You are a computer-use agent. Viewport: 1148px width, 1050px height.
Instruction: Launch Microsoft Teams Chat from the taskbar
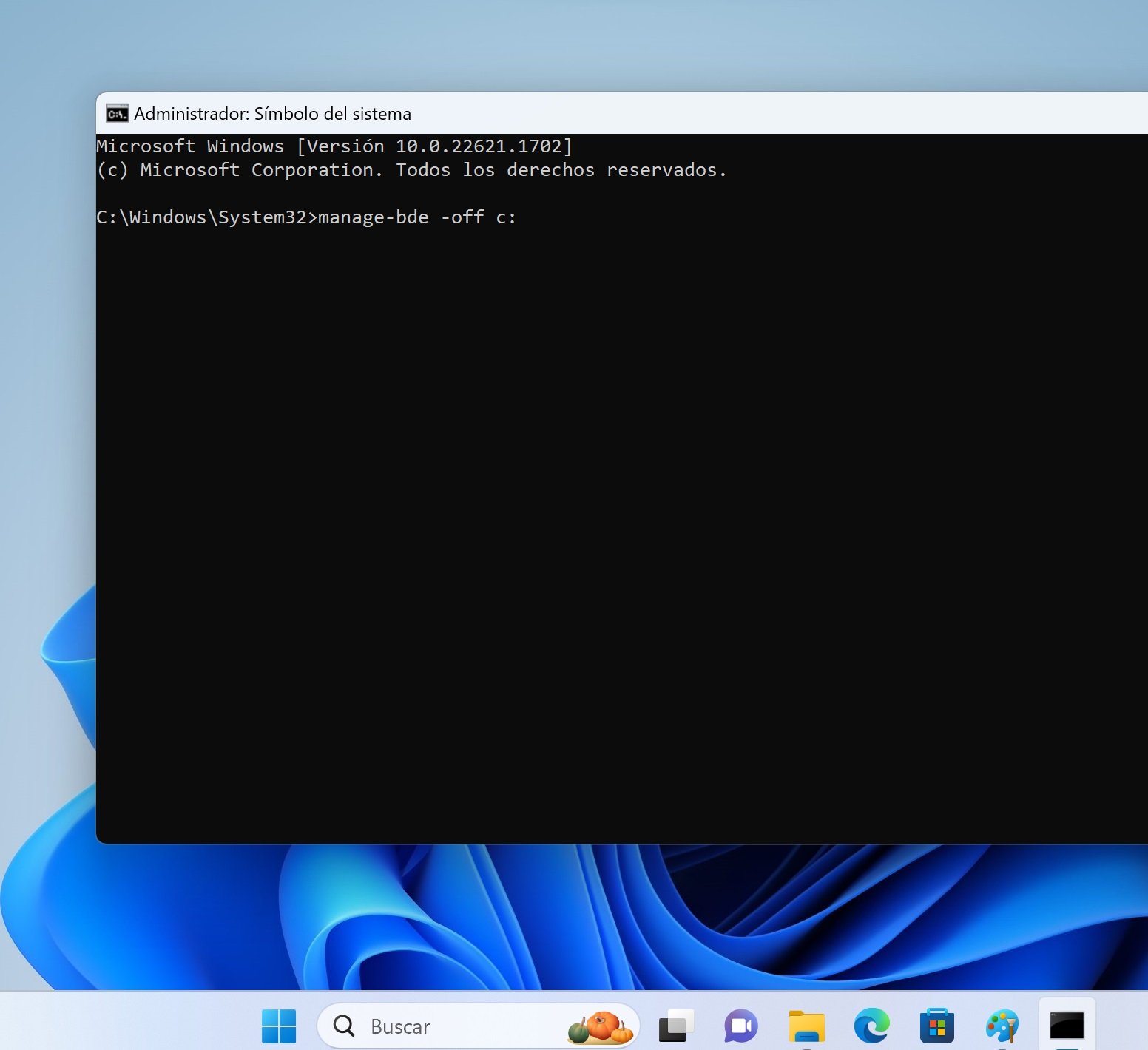click(x=740, y=1026)
